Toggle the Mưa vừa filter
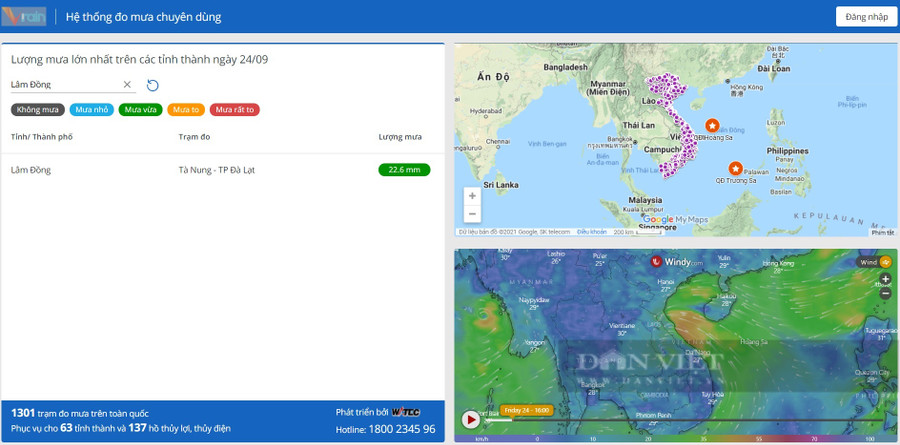Viewport: 900px width, 445px height. click(140, 109)
